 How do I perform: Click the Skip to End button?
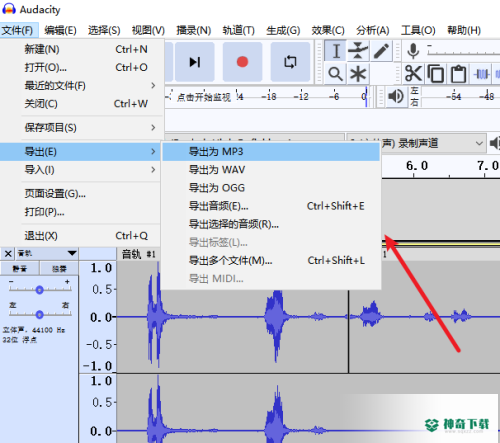(195, 62)
